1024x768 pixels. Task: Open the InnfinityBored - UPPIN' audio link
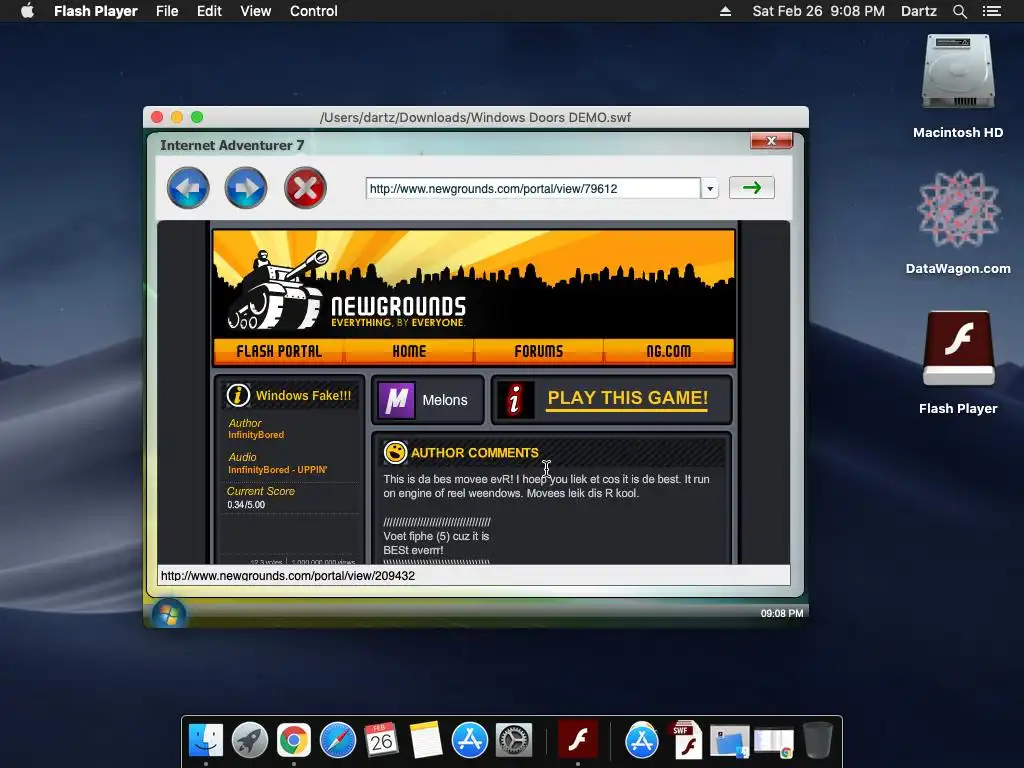(278, 470)
